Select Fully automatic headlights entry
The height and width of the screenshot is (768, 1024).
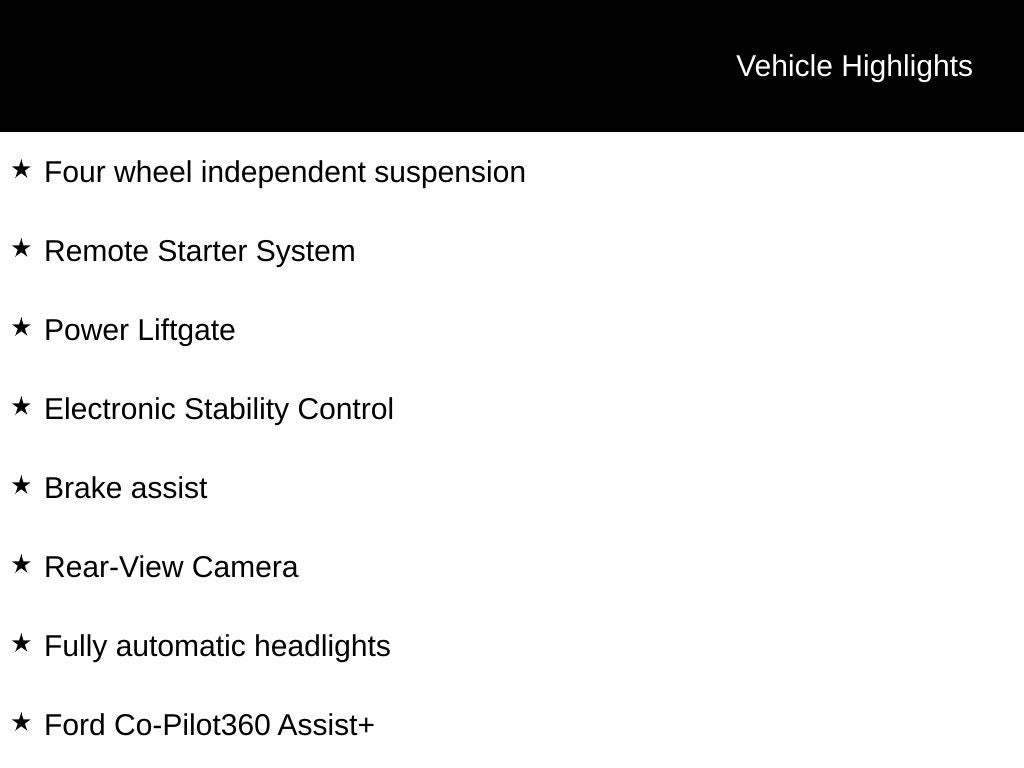tap(217, 647)
